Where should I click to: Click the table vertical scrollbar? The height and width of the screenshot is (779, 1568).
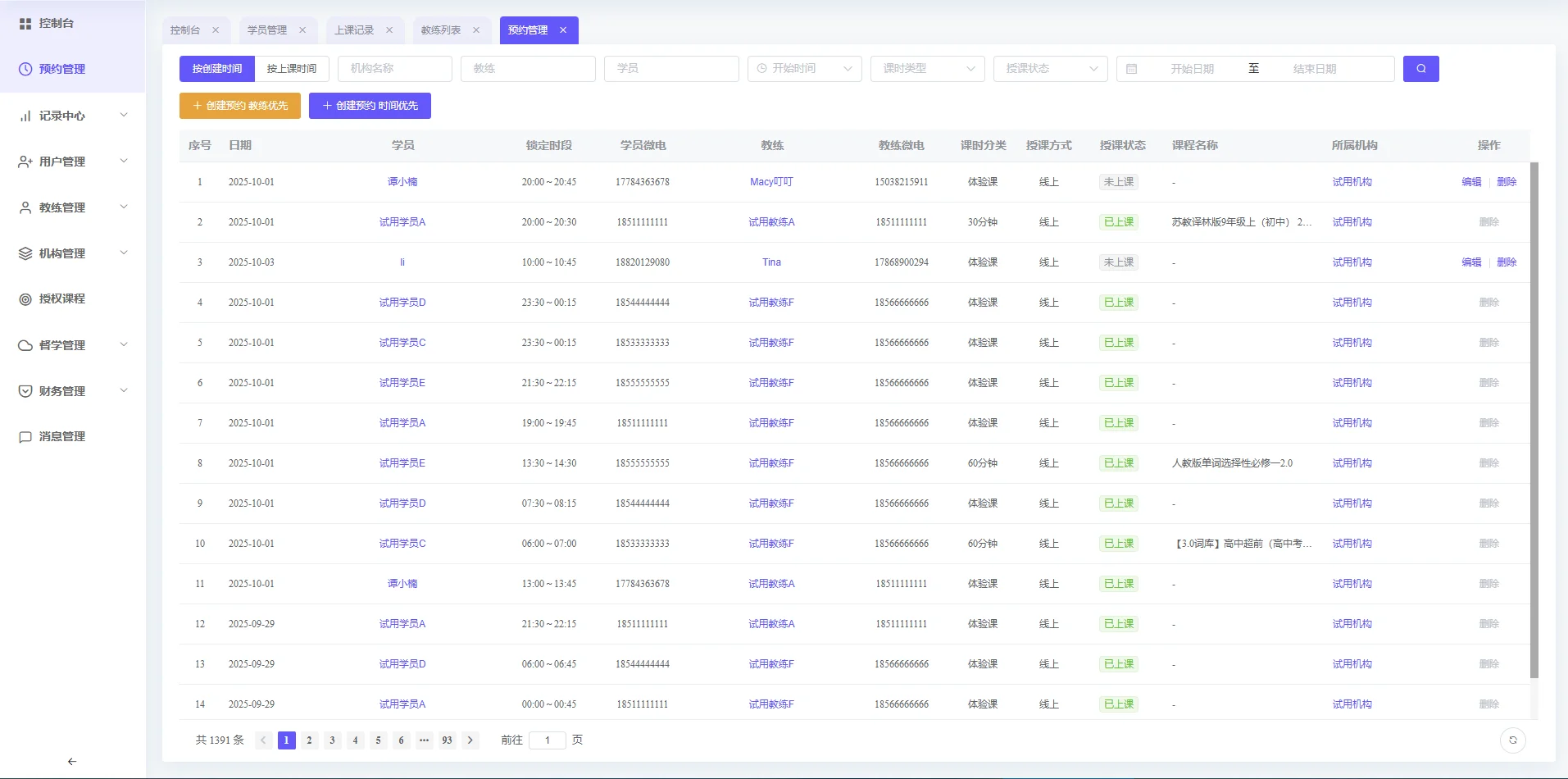tap(1534, 420)
